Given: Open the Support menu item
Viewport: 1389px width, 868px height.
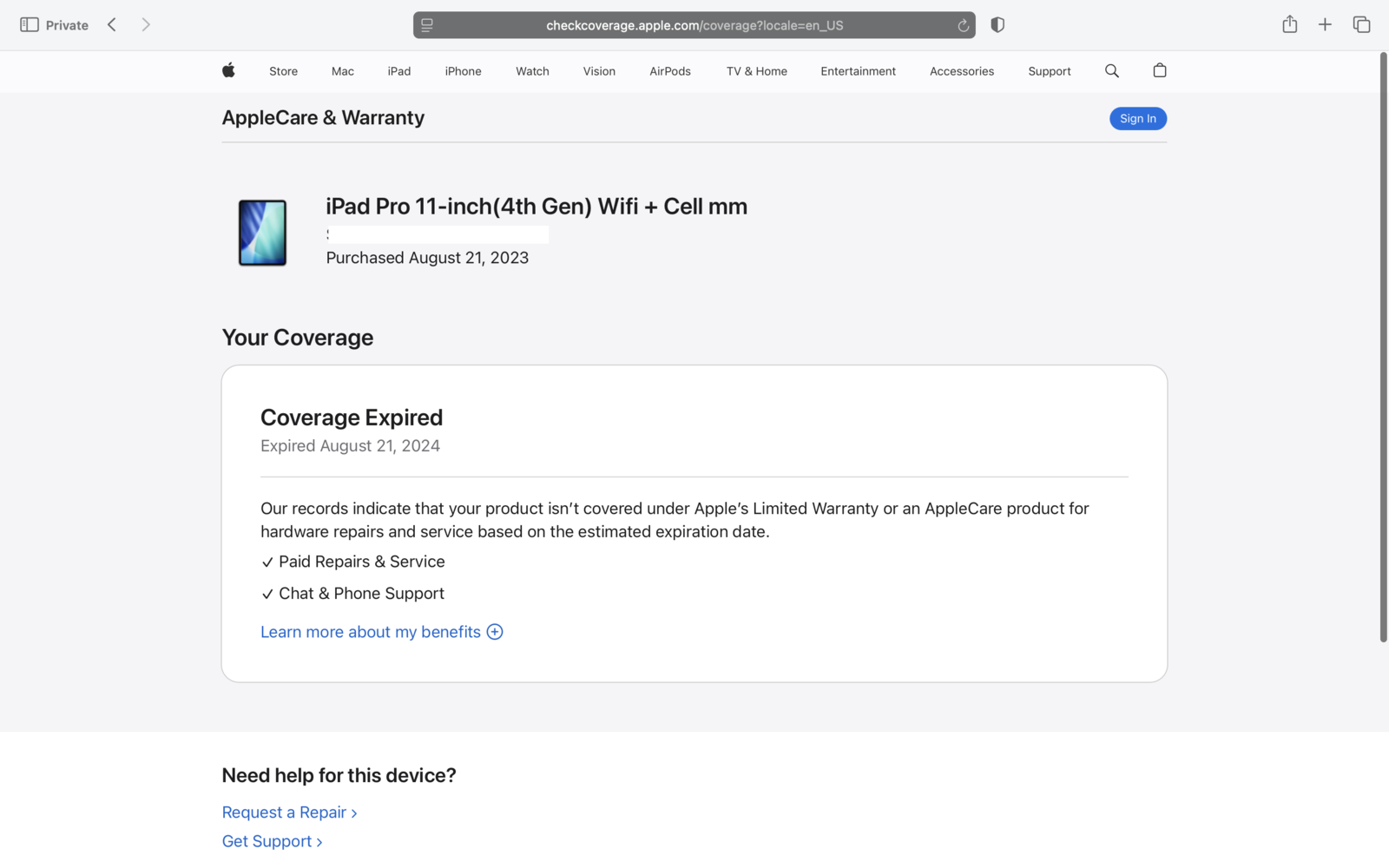Looking at the screenshot, I should point(1049,71).
